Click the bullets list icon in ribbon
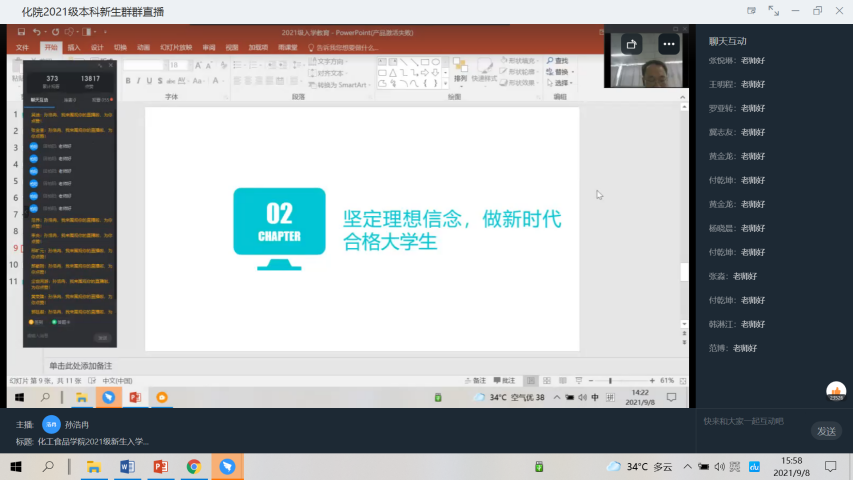 pos(238,65)
